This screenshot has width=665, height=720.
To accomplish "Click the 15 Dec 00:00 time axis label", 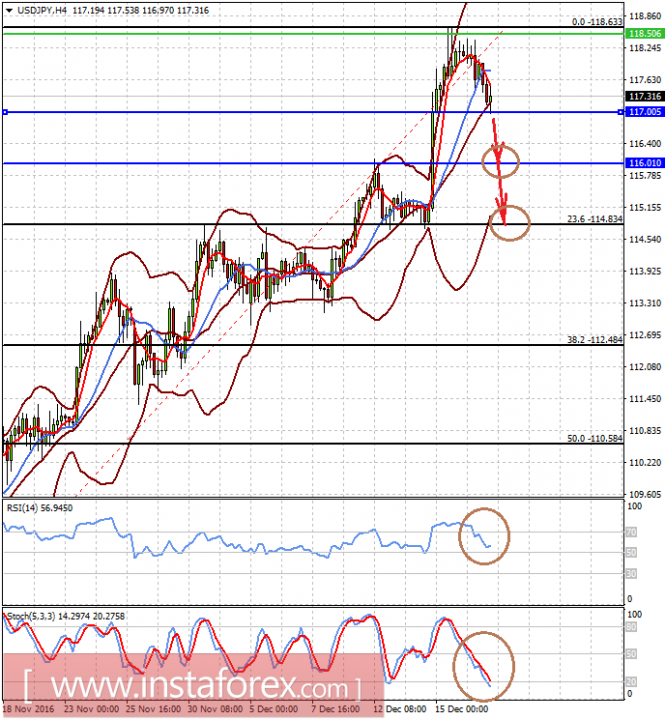I will click(461, 709).
